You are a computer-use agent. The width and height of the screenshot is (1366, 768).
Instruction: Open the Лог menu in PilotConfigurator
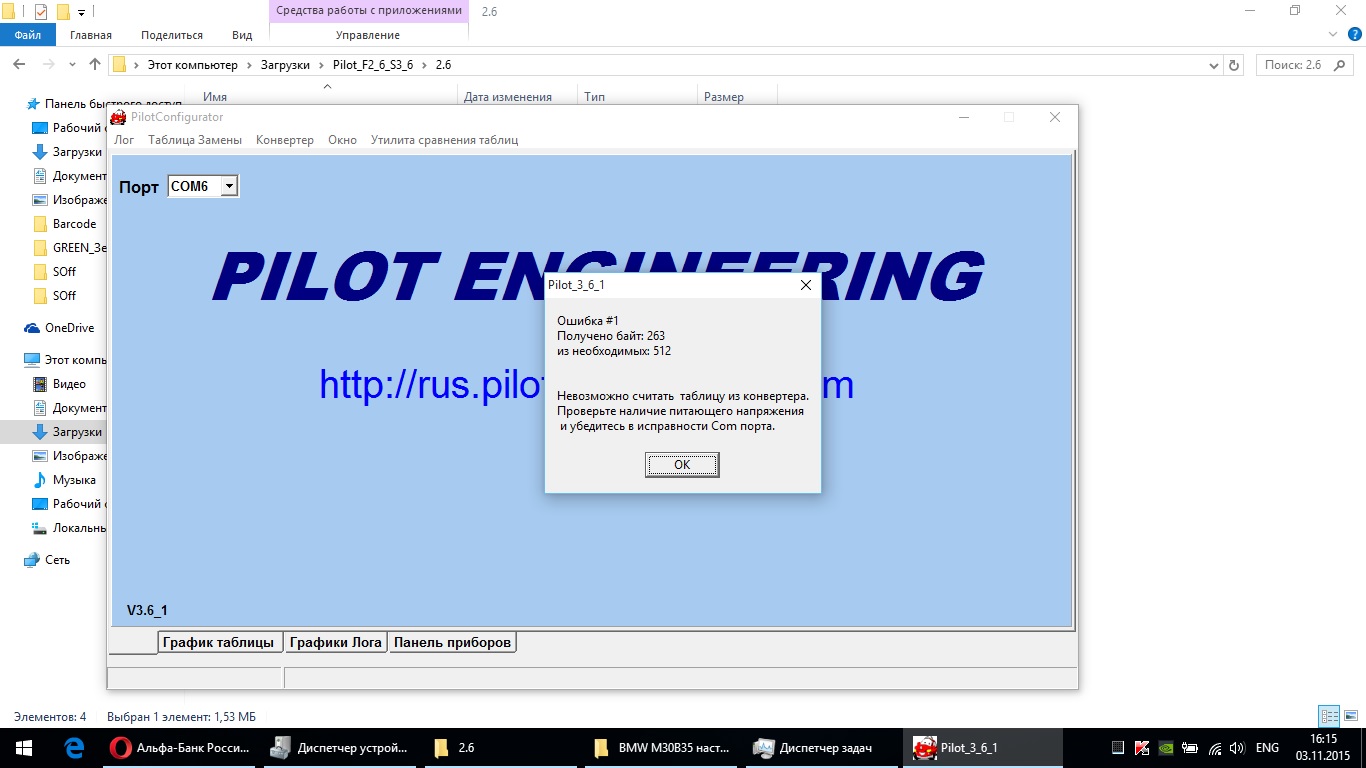[124, 140]
